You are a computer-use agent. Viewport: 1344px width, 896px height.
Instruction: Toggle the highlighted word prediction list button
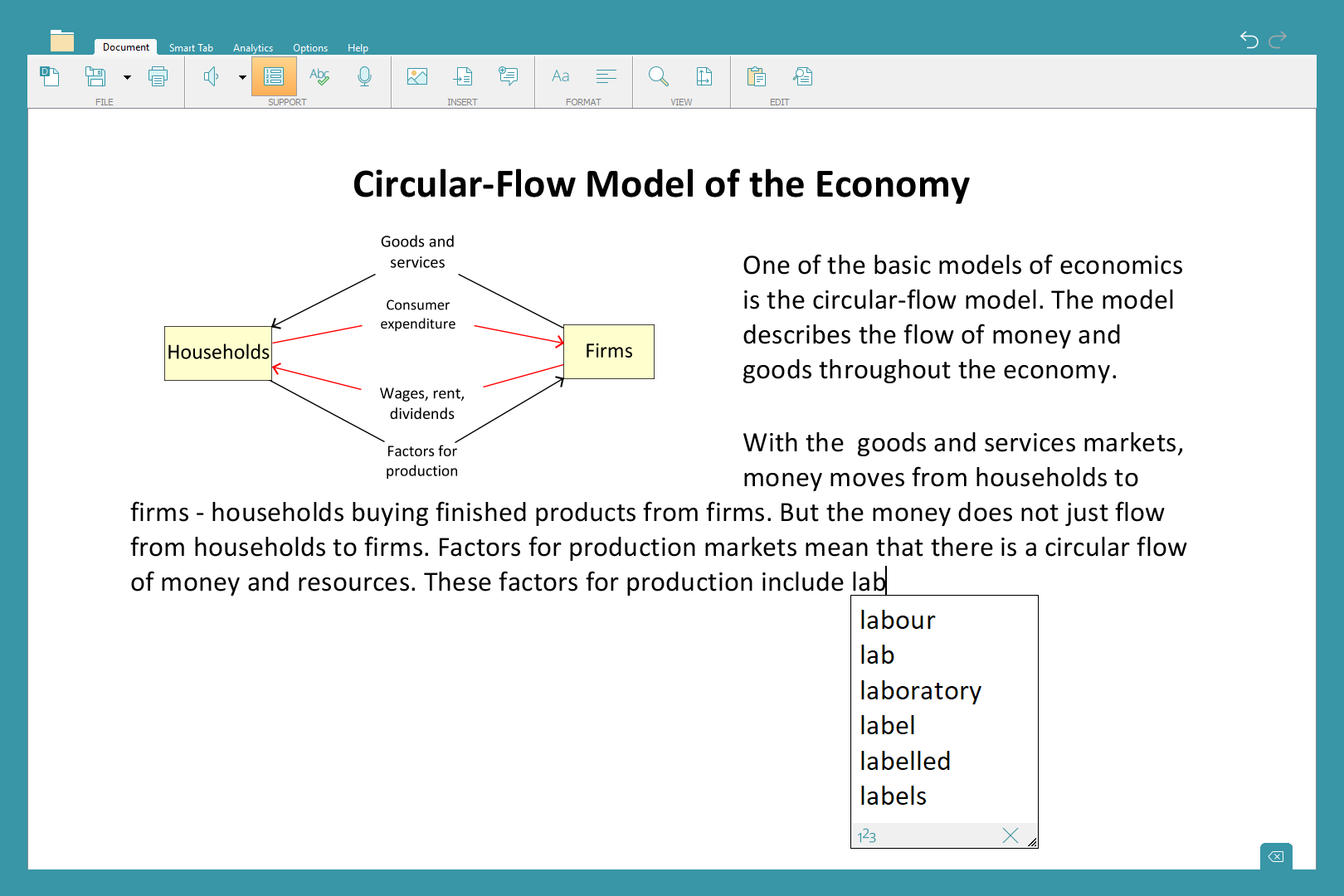click(x=274, y=77)
